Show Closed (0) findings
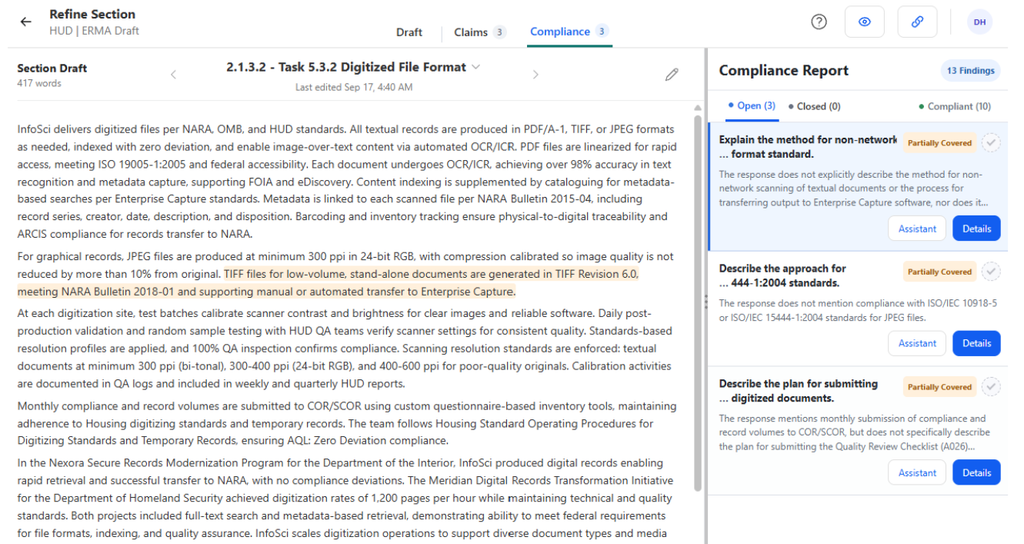1024x544 pixels. 814,106
